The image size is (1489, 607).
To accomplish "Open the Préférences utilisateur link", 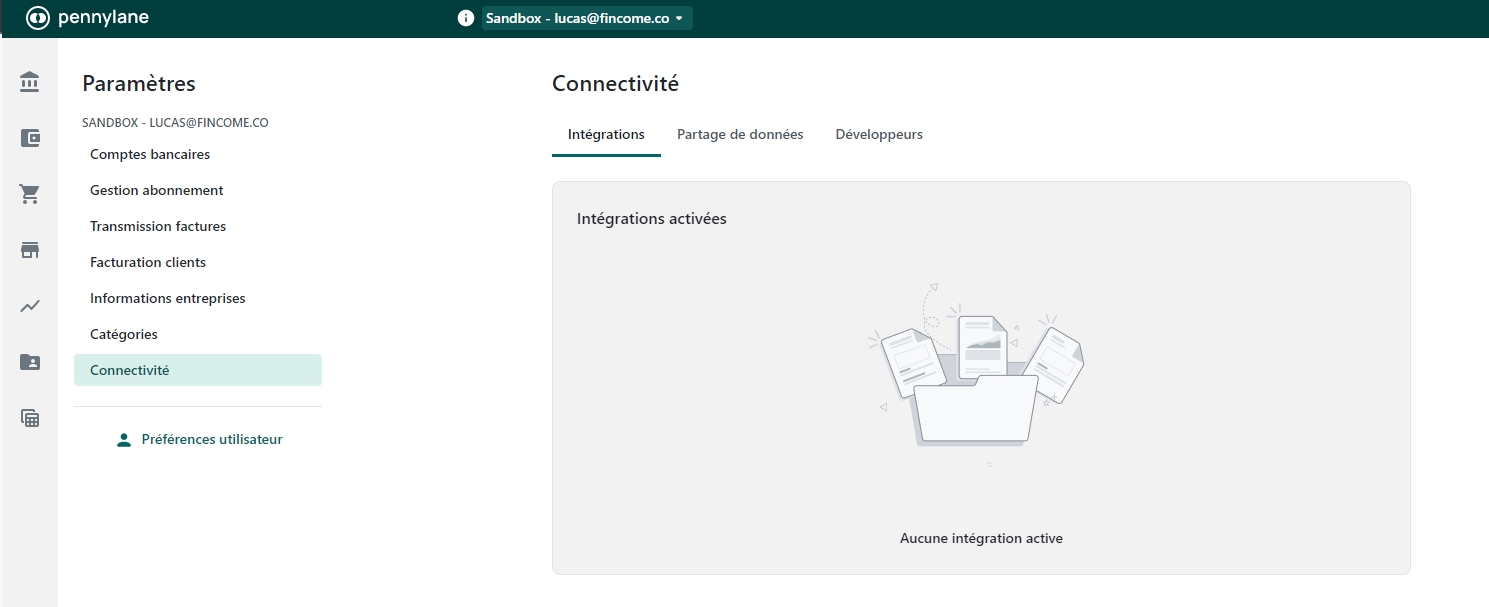I will (x=211, y=439).
